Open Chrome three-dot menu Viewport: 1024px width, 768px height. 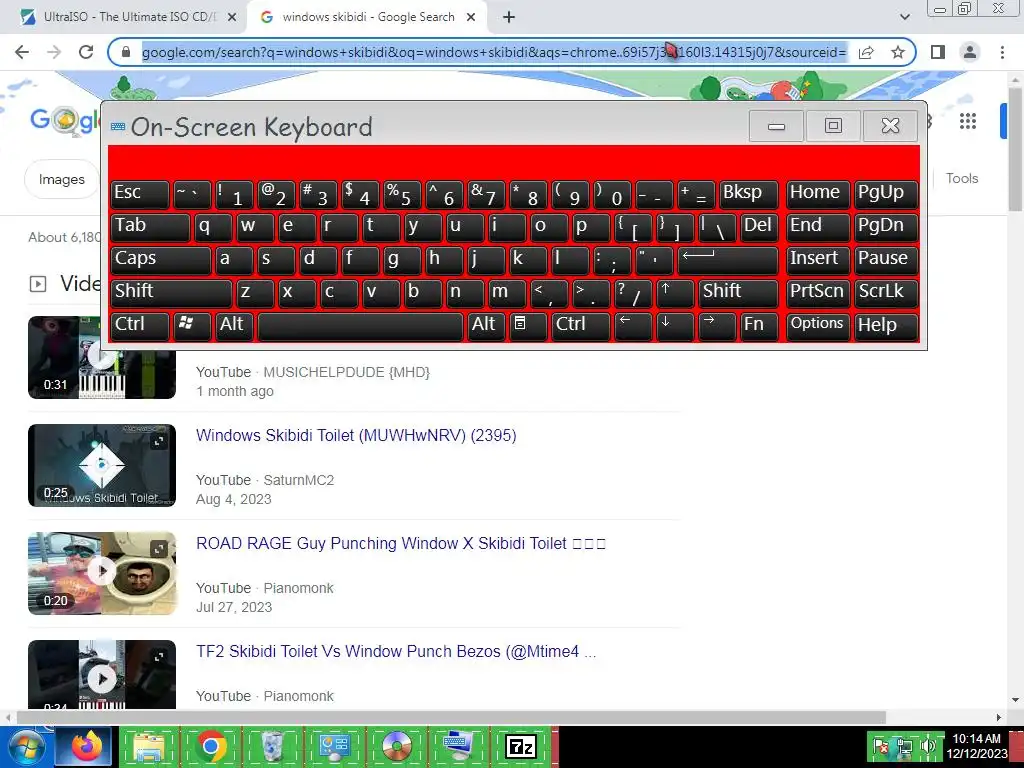[1002, 52]
